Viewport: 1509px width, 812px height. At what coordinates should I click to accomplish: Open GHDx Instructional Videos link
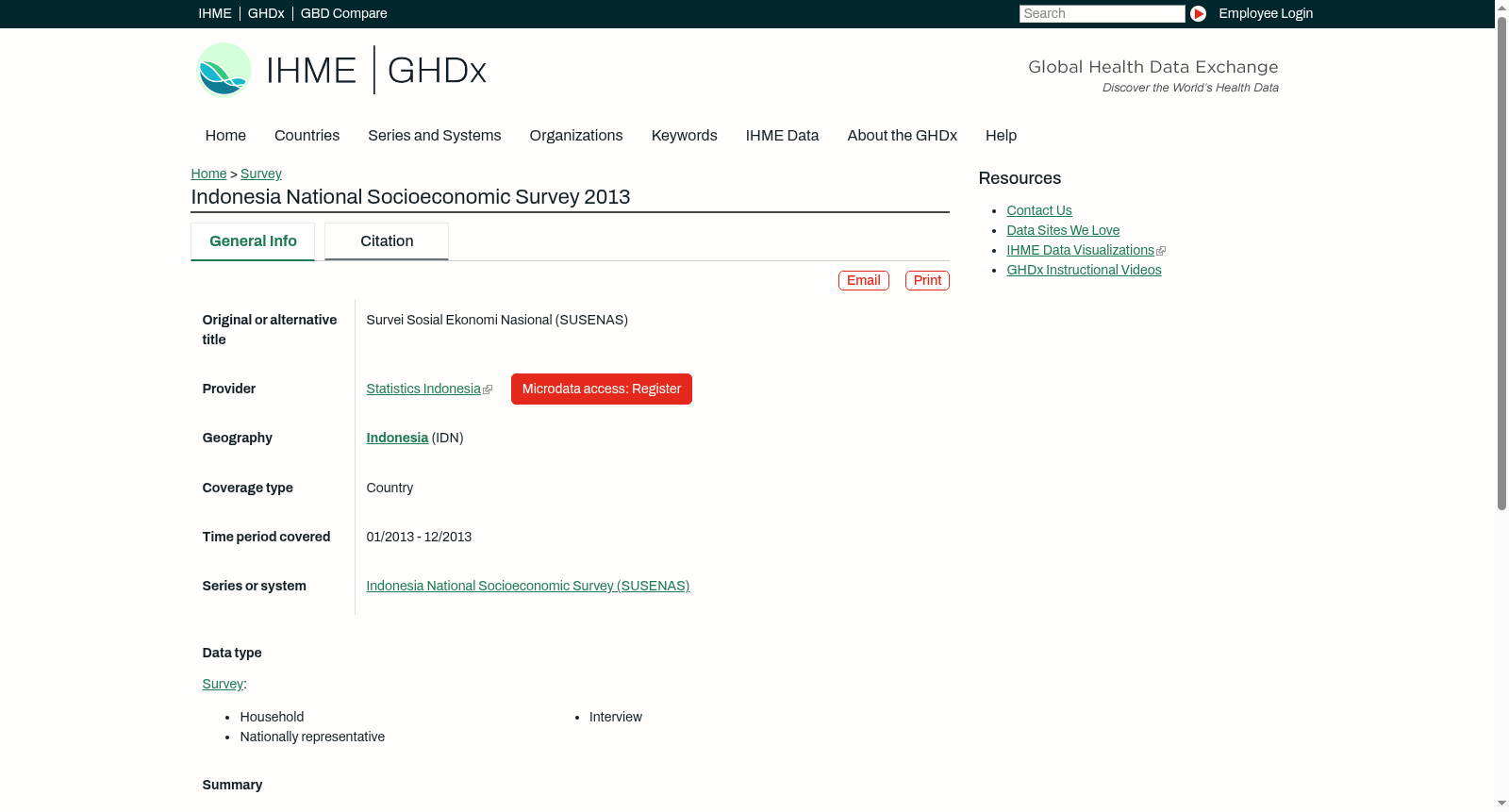tap(1084, 270)
